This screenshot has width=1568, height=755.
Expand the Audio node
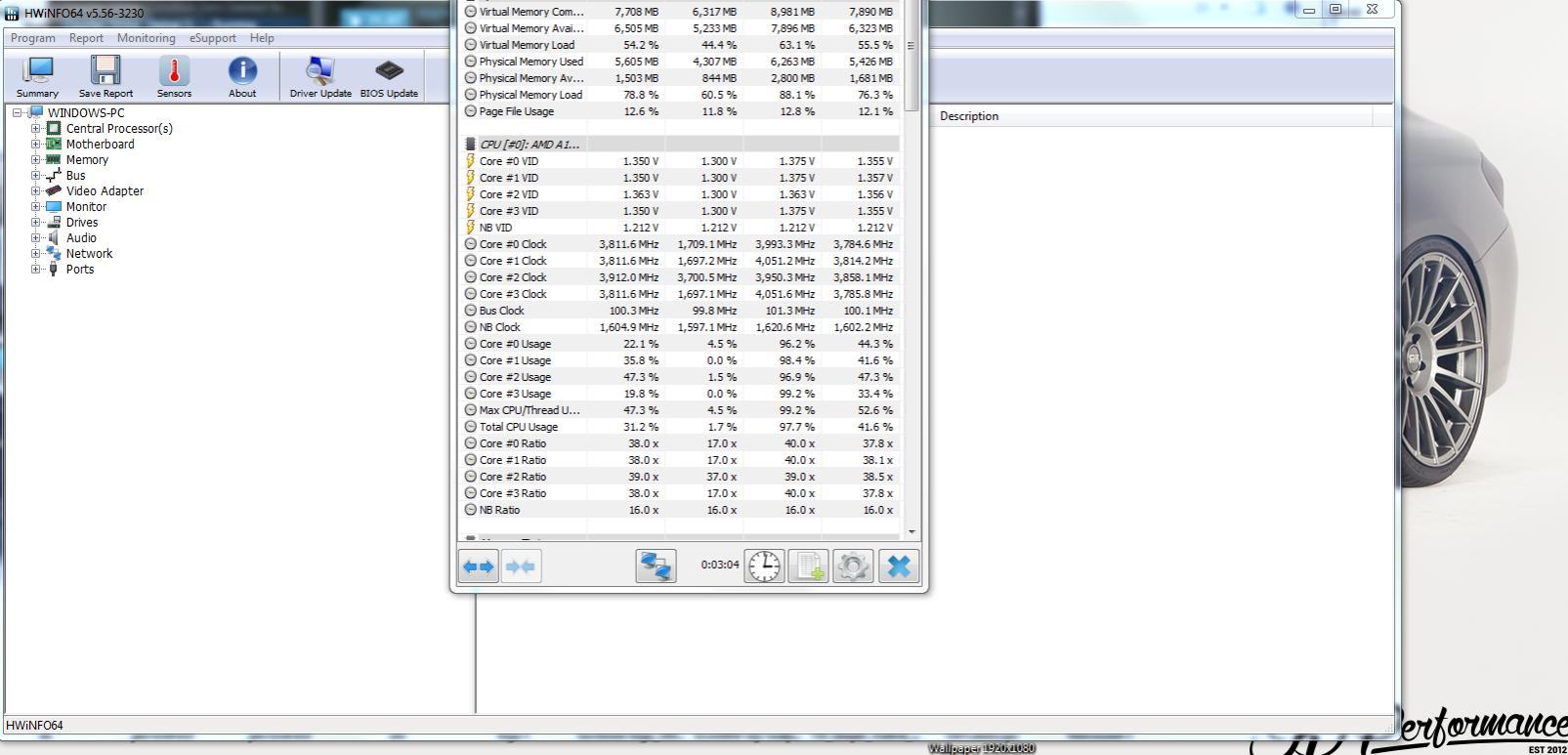[36, 237]
